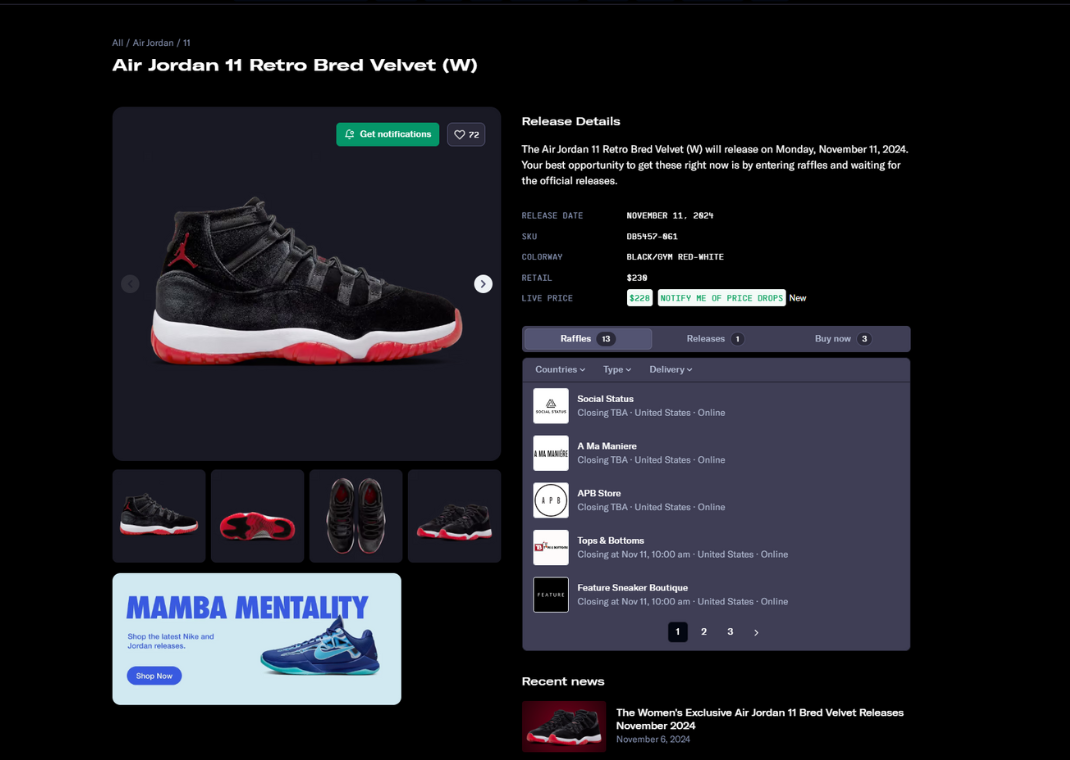Go to previous shoe image arrow
This screenshot has height=760, width=1070.
[x=130, y=284]
